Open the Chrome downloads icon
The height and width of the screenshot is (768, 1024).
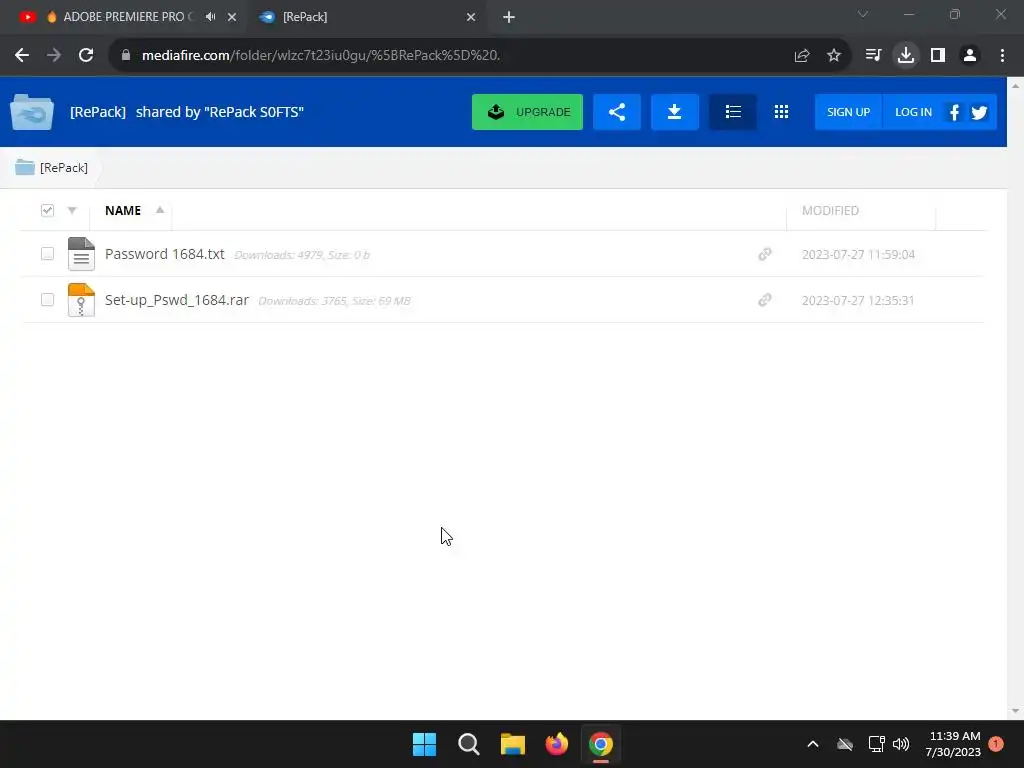point(906,56)
